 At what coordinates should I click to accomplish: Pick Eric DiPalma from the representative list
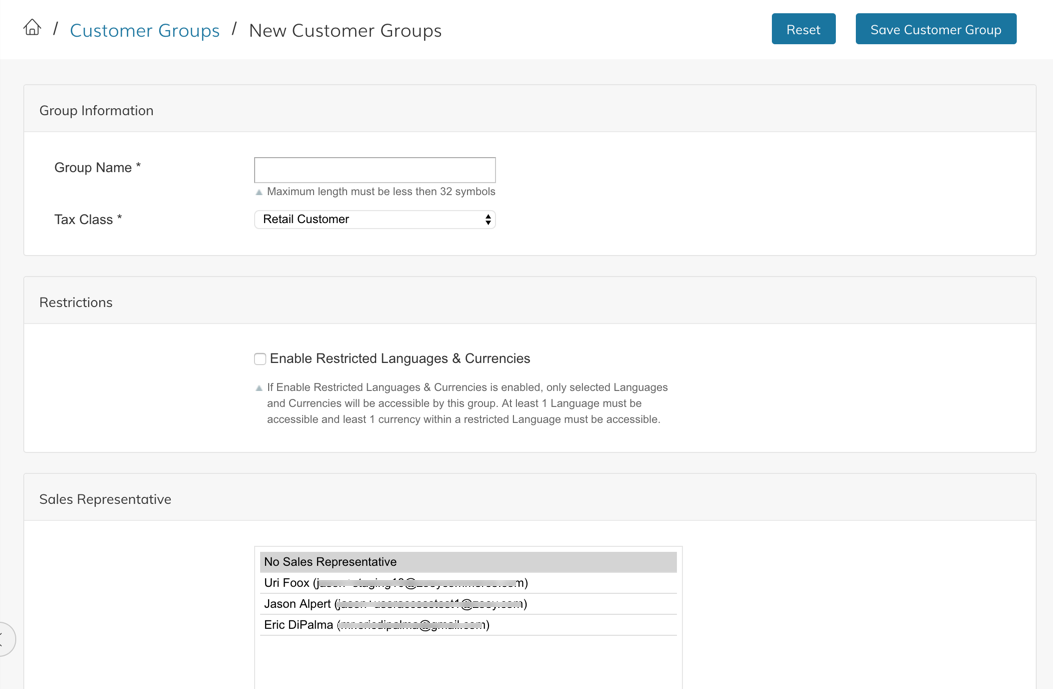click(x=376, y=625)
